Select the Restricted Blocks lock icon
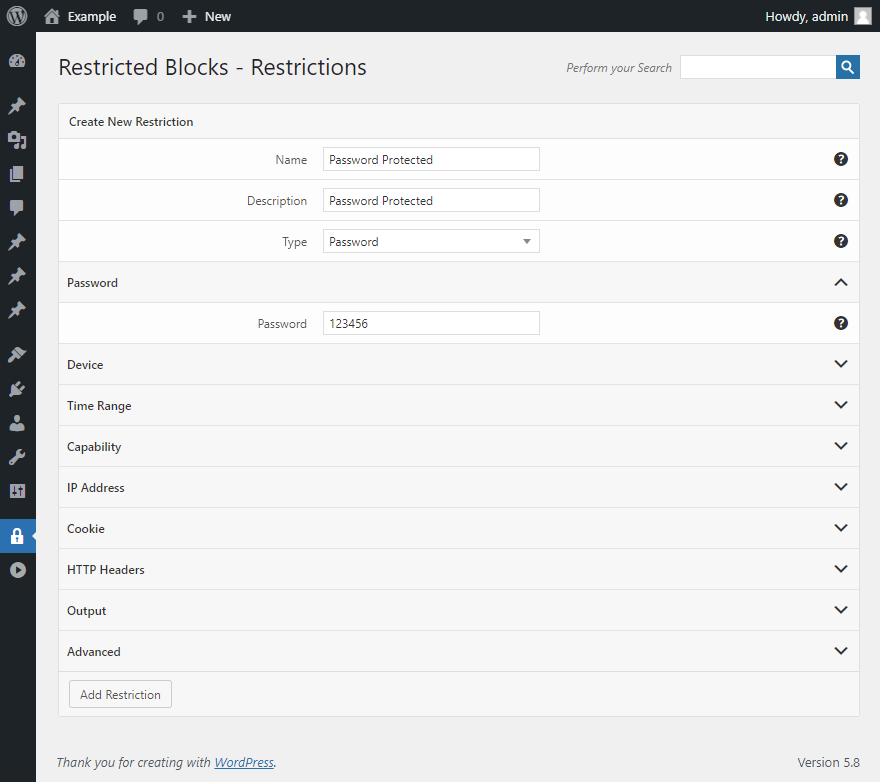Viewport: 880px width, 782px height. point(17,536)
